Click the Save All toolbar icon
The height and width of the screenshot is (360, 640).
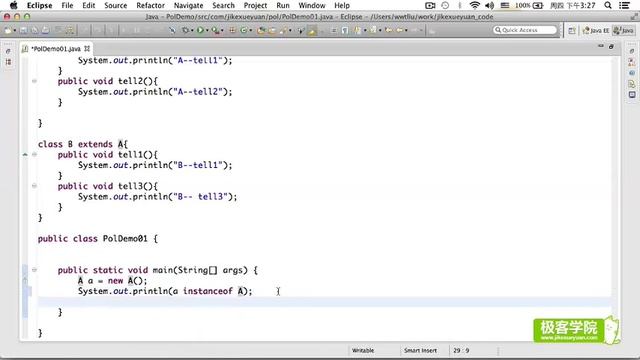[x=35, y=30]
